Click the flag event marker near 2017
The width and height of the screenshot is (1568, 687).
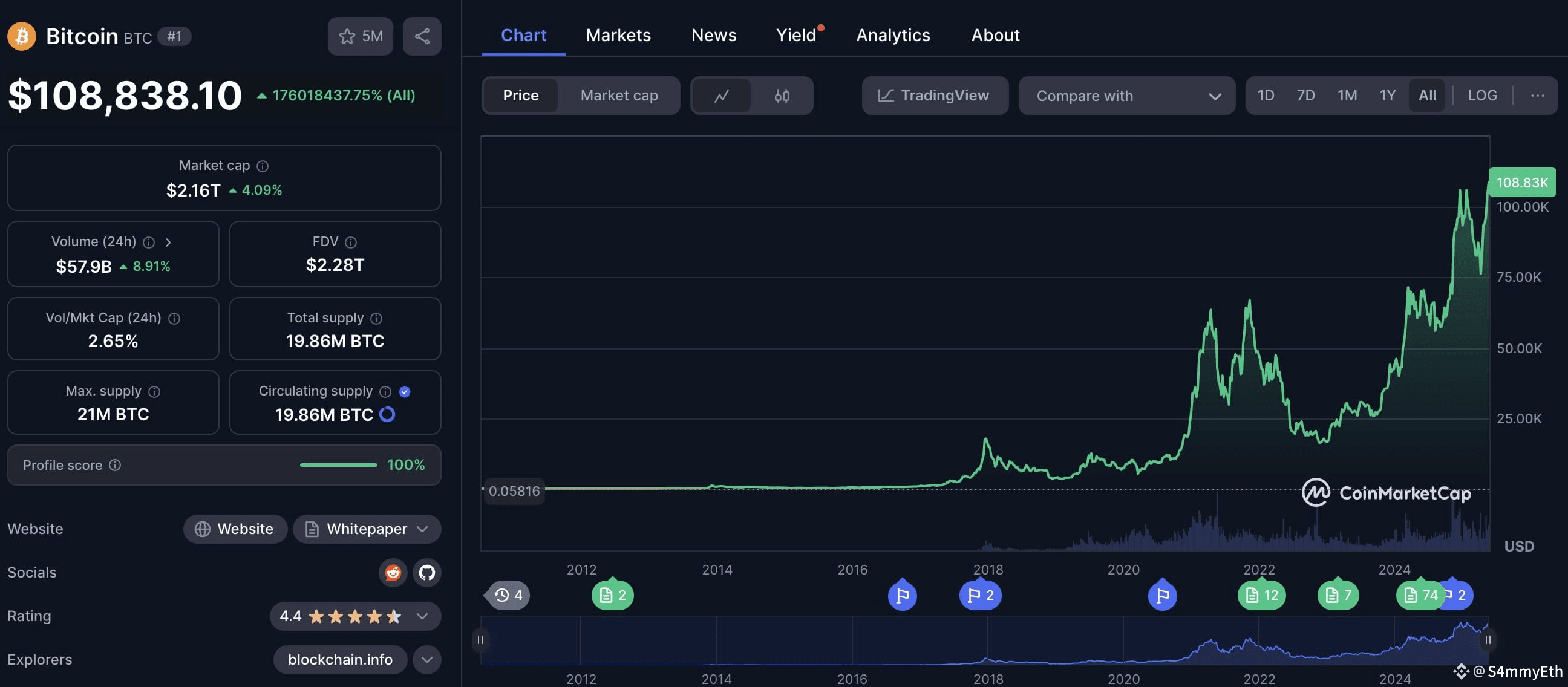click(x=902, y=594)
